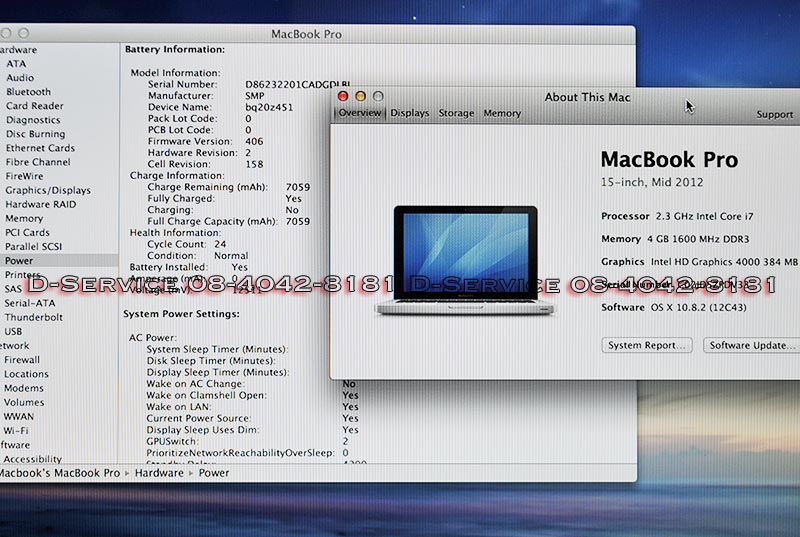Viewport: 800px width, 537px height.
Task: Select Disc Burning entry
Action: [x=36, y=134]
